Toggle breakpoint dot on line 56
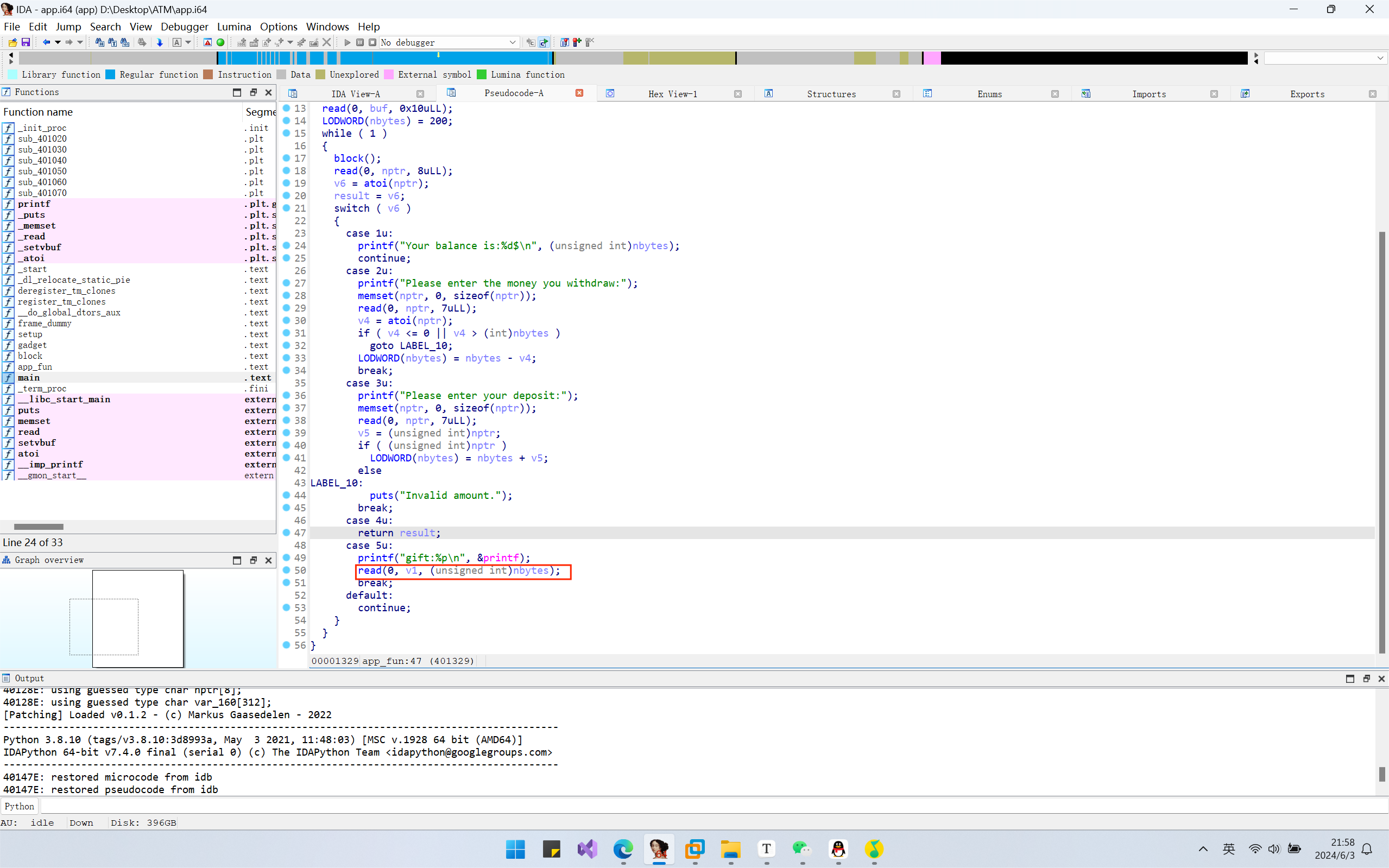 [287, 645]
